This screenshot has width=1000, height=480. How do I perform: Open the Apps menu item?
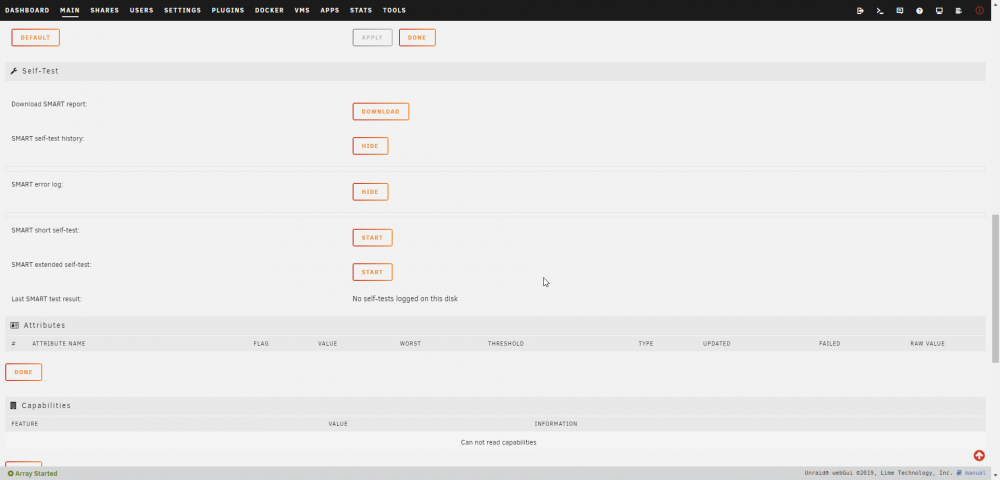[330, 10]
